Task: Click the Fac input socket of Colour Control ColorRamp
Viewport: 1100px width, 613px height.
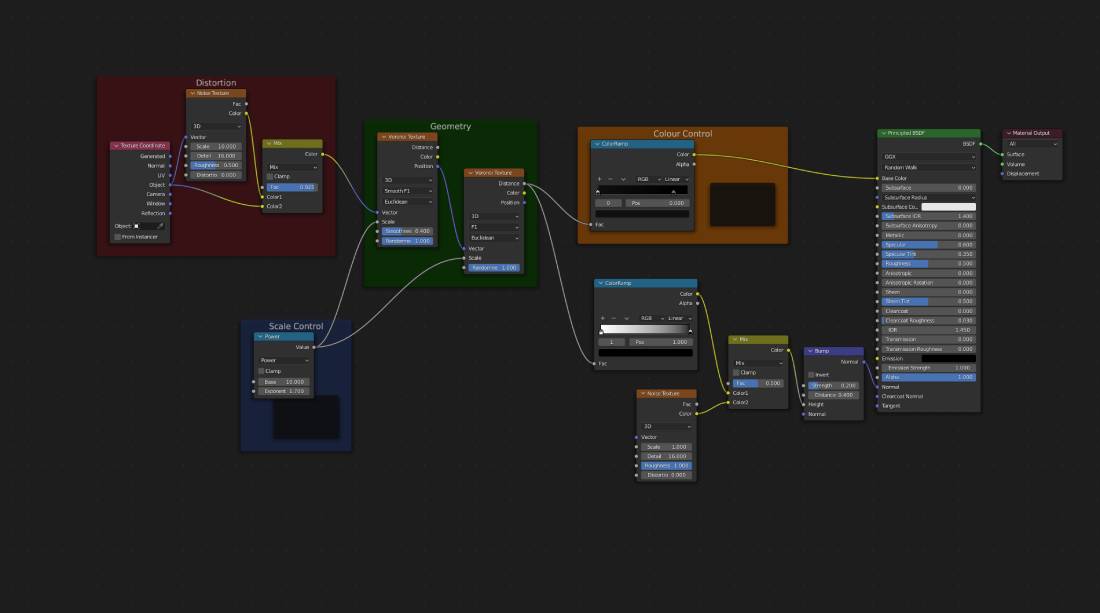Action: pyautogui.click(x=591, y=224)
